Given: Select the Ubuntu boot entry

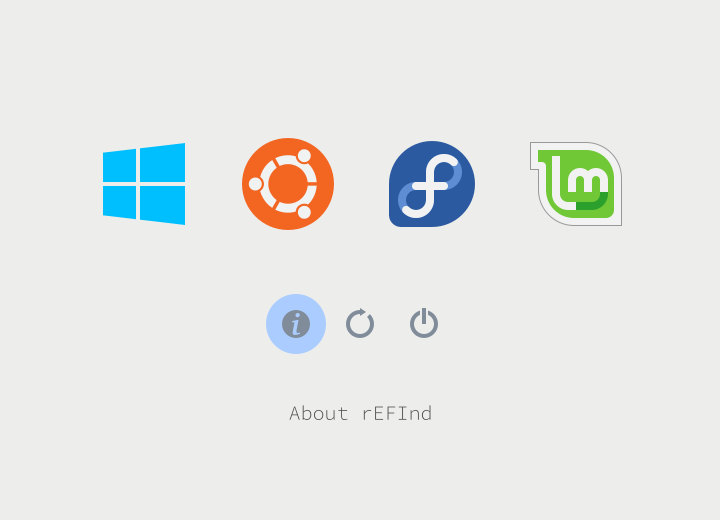Looking at the screenshot, I should click(x=288, y=184).
